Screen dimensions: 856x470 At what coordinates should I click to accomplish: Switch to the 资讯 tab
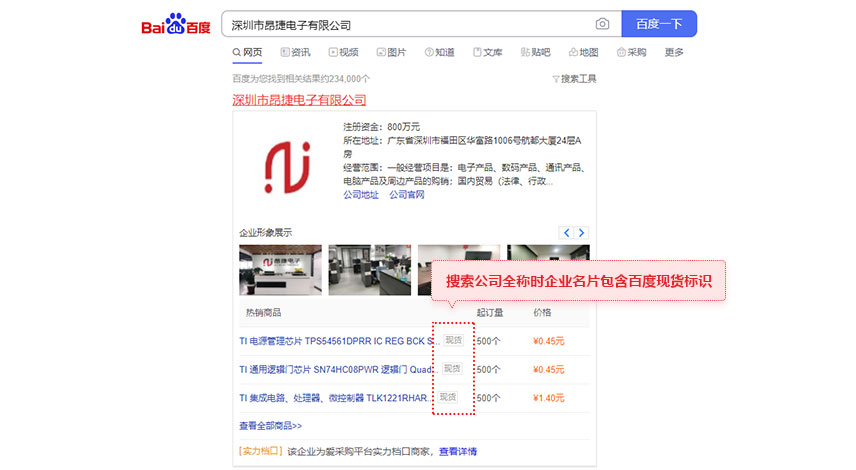[295, 52]
